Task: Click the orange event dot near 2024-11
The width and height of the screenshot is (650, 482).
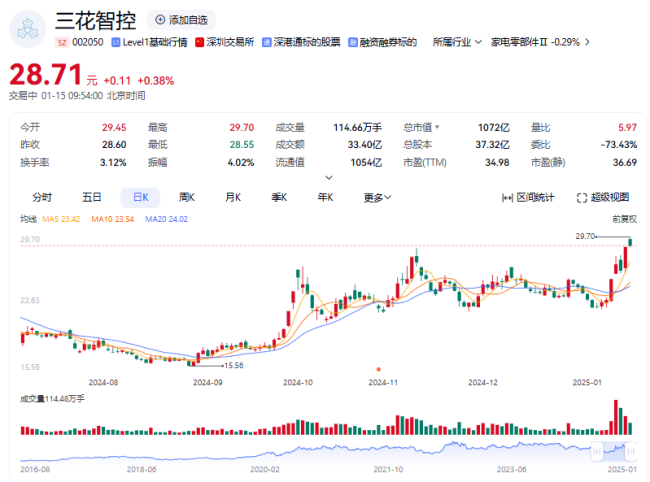Action: tap(378, 369)
